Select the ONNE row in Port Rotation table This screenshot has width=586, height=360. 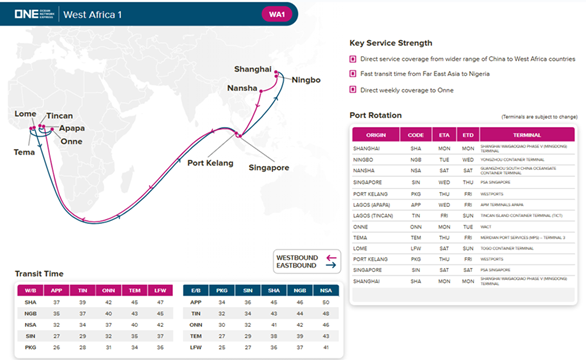pos(463,227)
